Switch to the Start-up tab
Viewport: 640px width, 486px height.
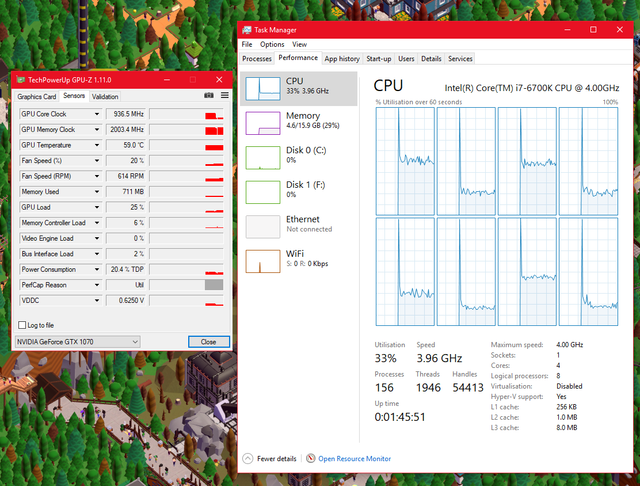[379, 58]
